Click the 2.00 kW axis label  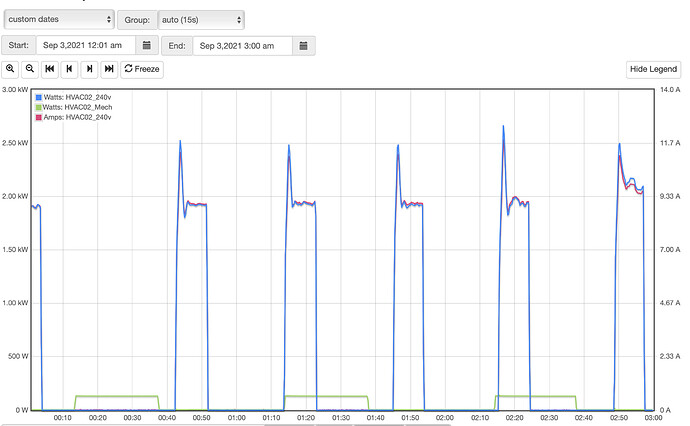(x=15, y=196)
